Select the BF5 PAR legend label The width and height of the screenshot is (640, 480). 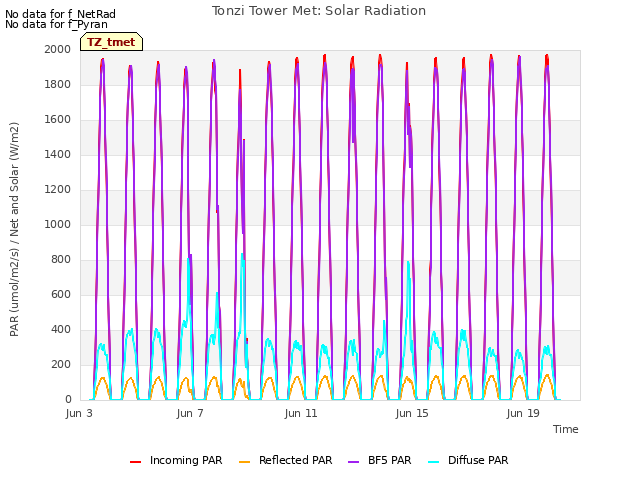(x=389, y=460)
